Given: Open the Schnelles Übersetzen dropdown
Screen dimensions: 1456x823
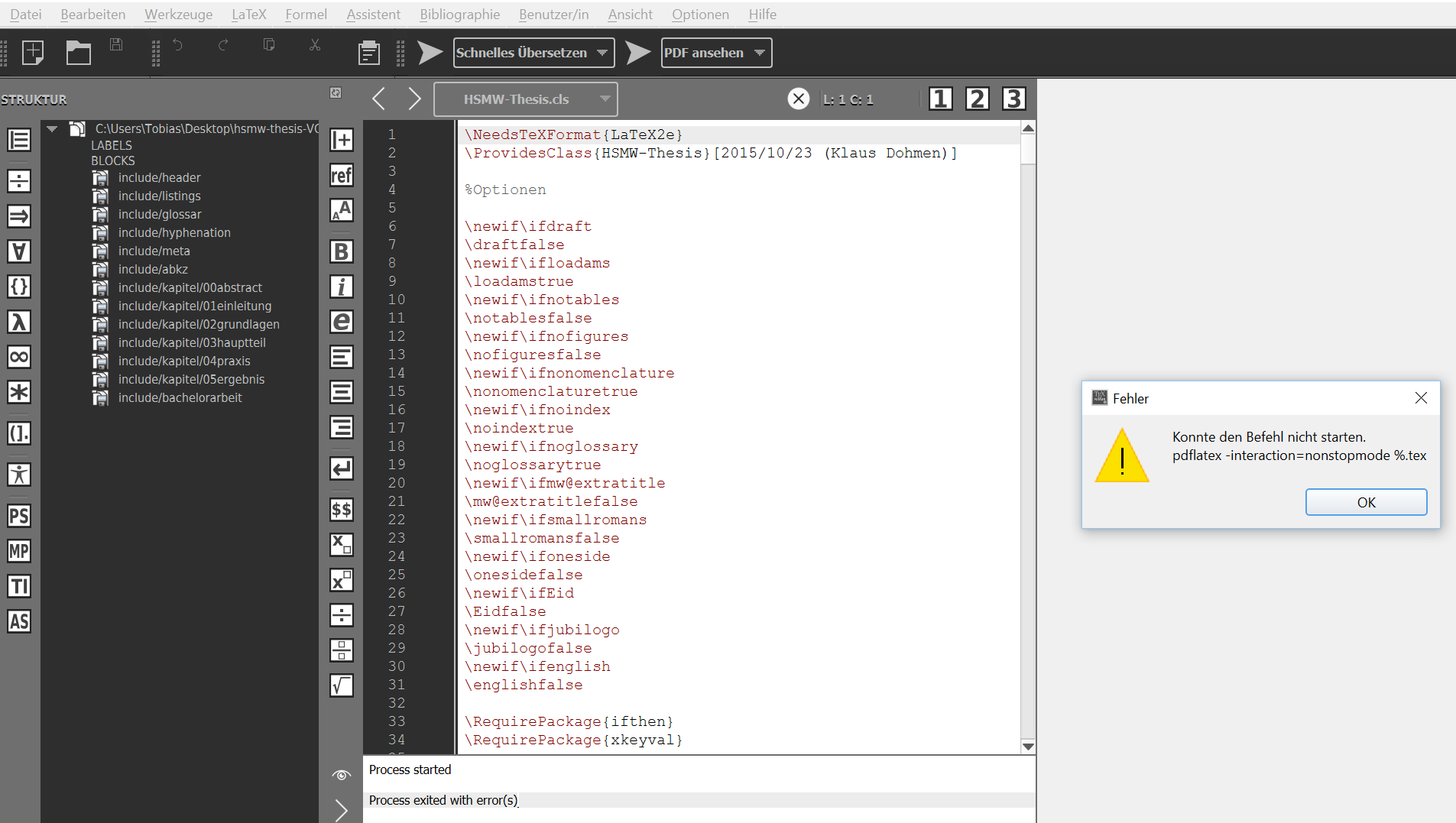Looking at the screenshot, I should [602, 53].
